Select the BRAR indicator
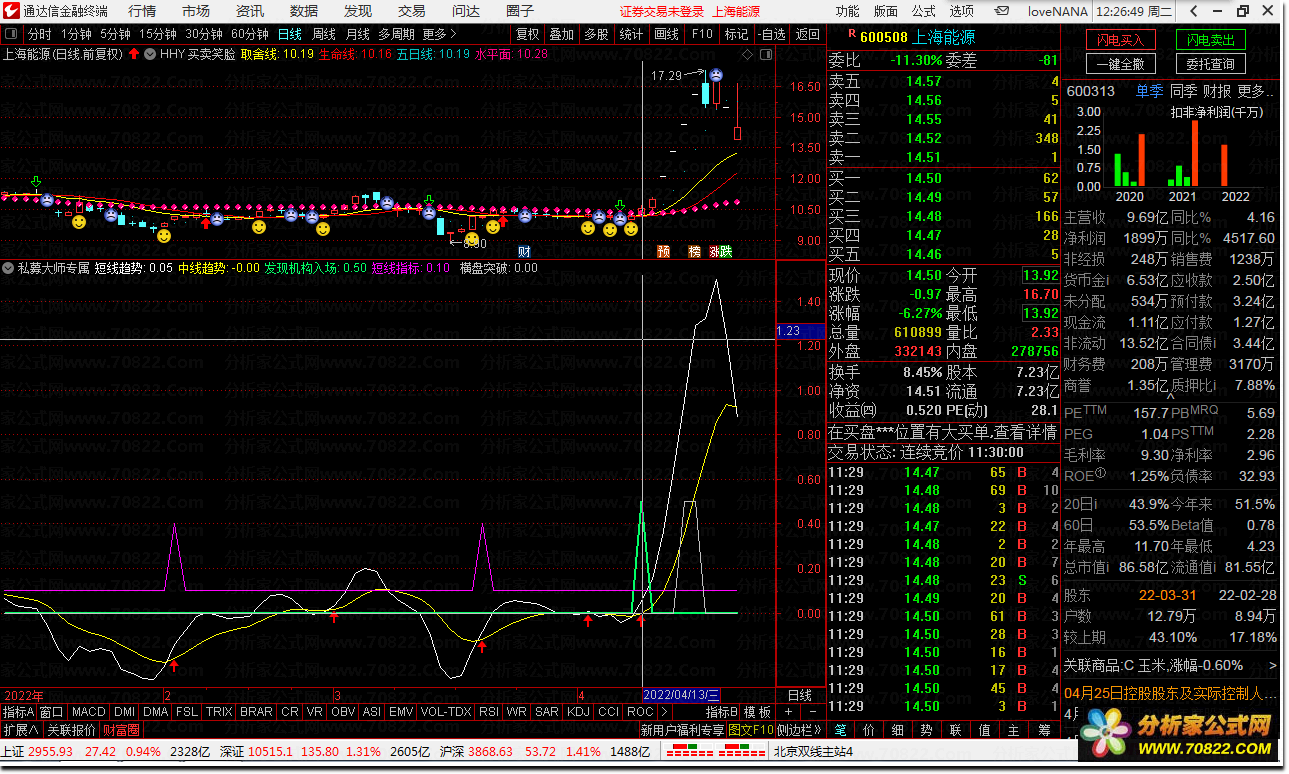The height and width of the screenshot is (774, 1289). coord(256,712)
